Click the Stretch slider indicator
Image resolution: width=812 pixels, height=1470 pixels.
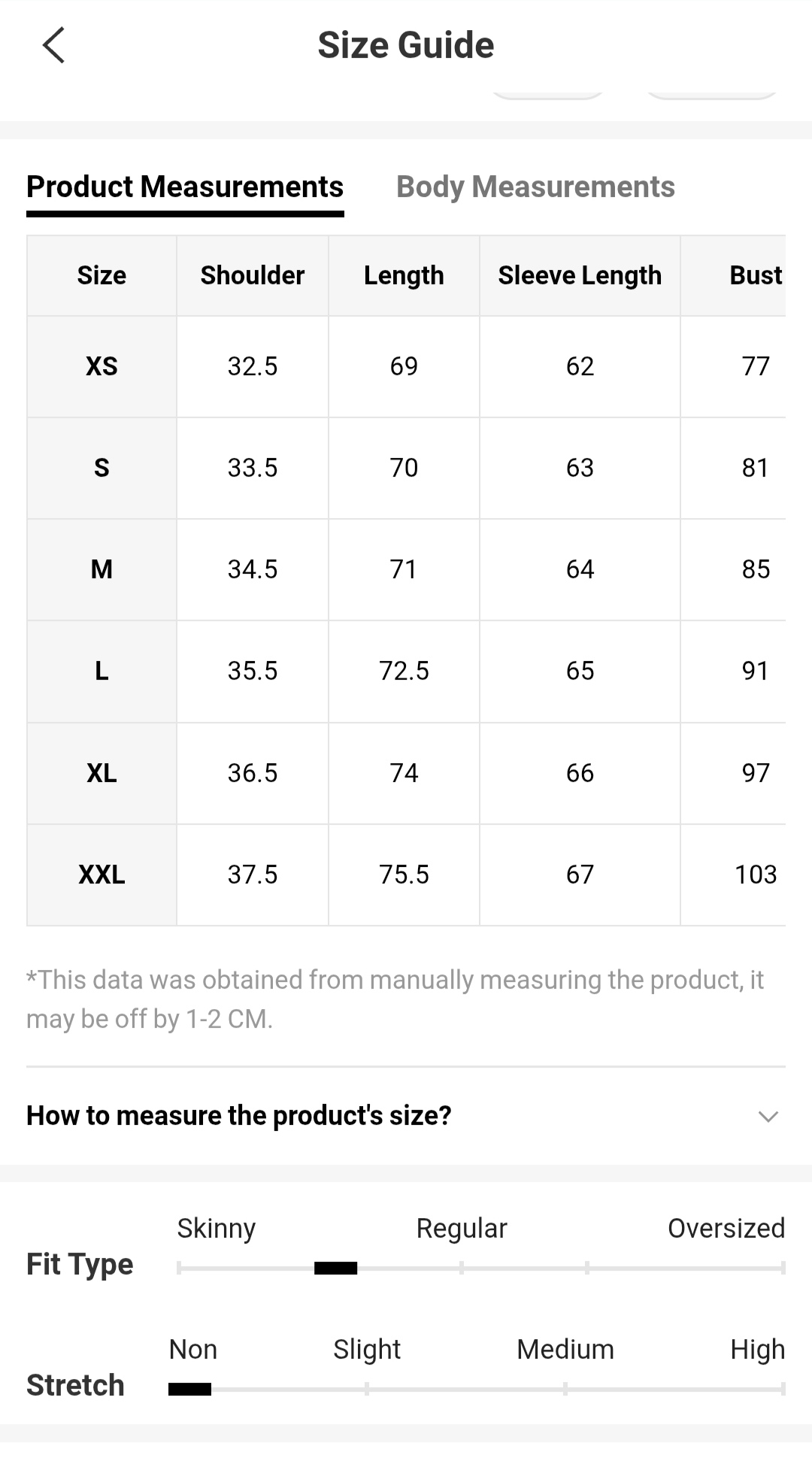189,1390
